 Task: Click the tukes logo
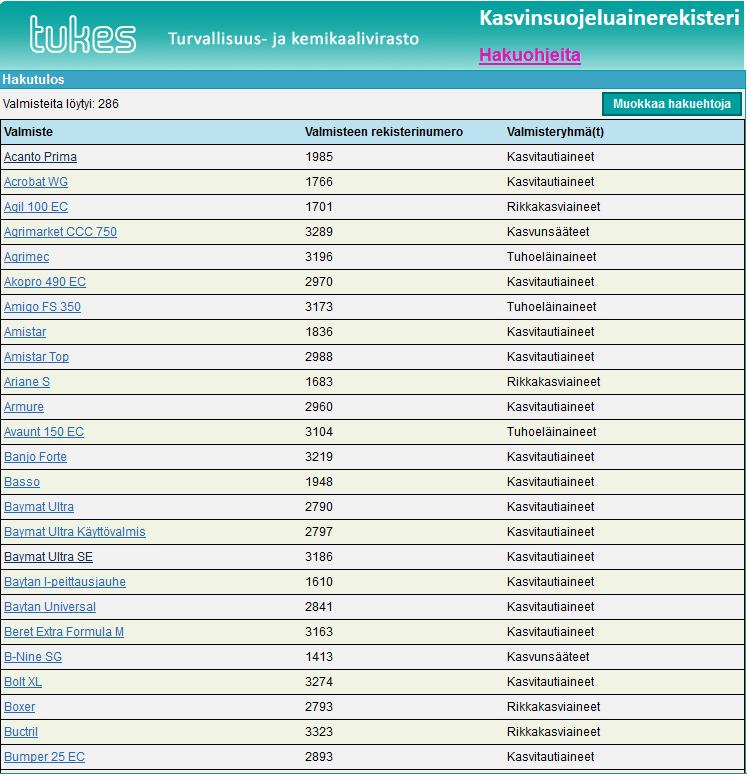point(82,34)
